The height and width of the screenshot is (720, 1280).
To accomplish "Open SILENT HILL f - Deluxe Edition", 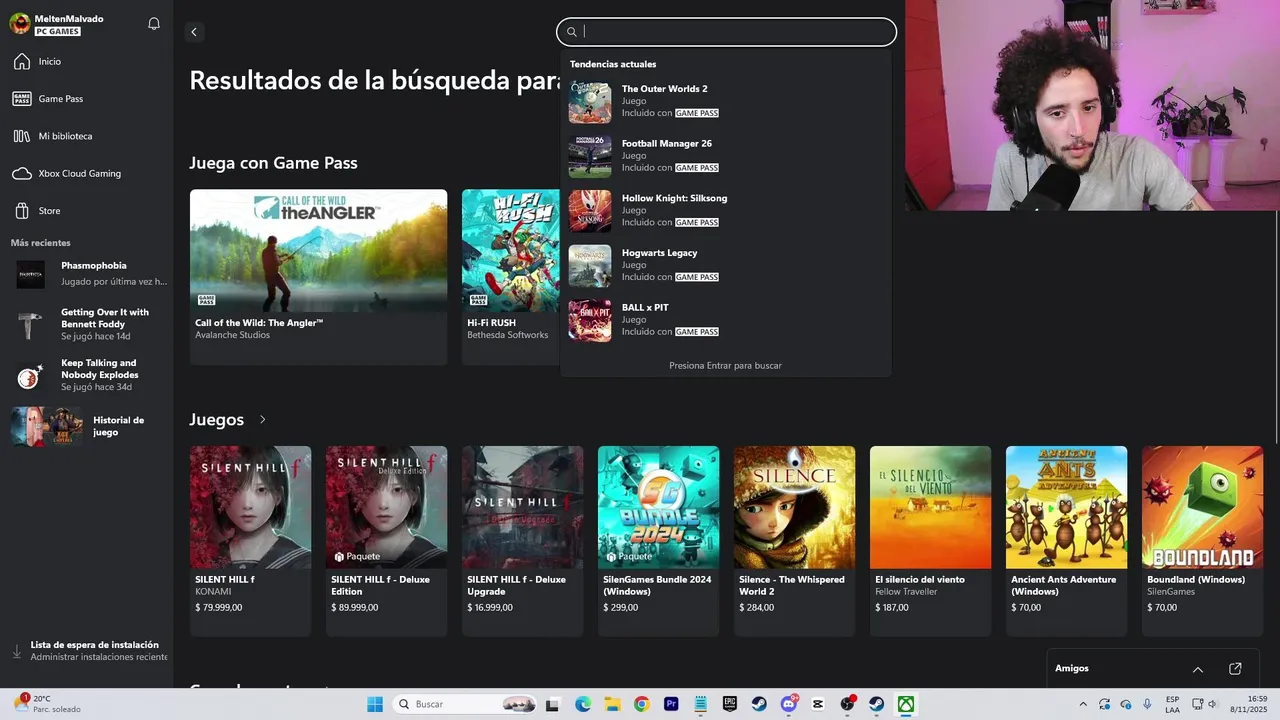I will coord(386,541).
